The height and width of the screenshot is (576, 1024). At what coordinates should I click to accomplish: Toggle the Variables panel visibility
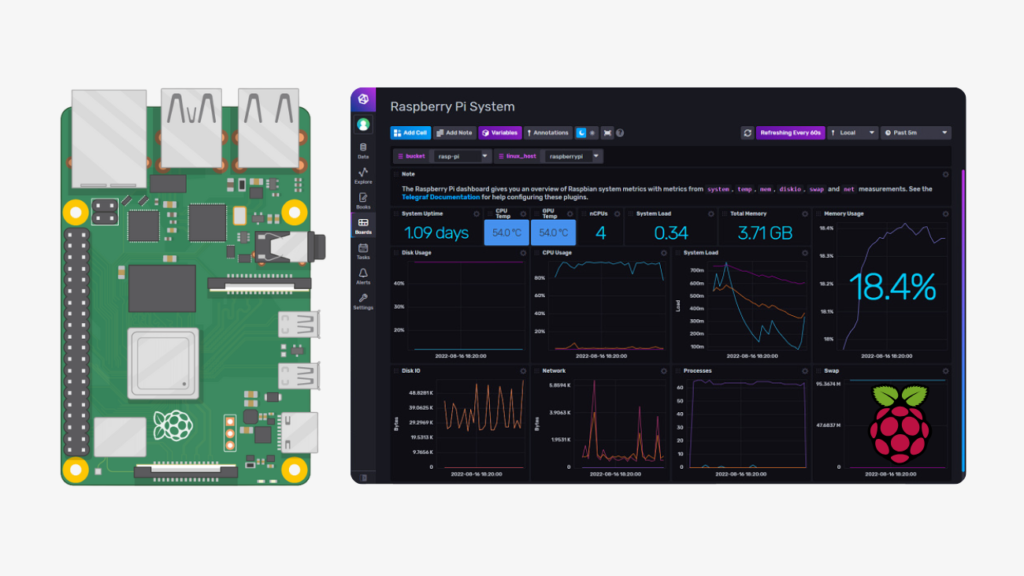point(501,132)
